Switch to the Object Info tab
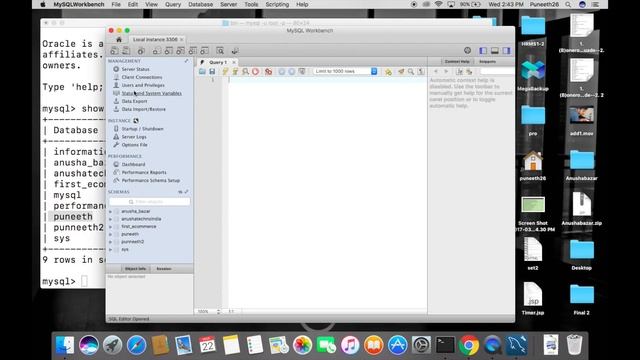This screenshot has width=640, height=360. tap(135, 269)
